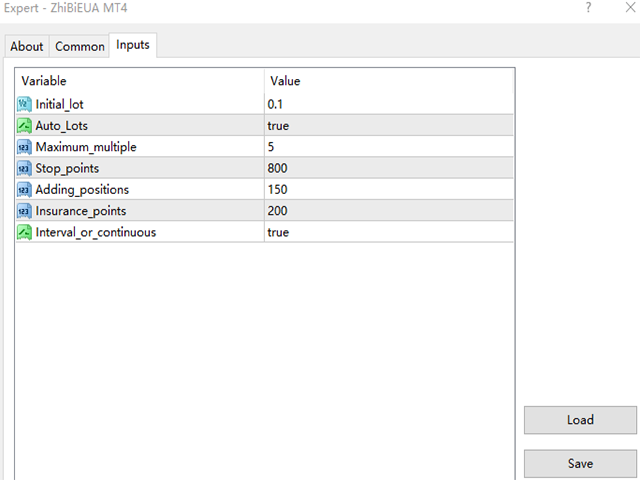The height and width of the screenshot is (480, 640).
Task: Edit the Insurance_points value 200
Action: pos(389,211)
